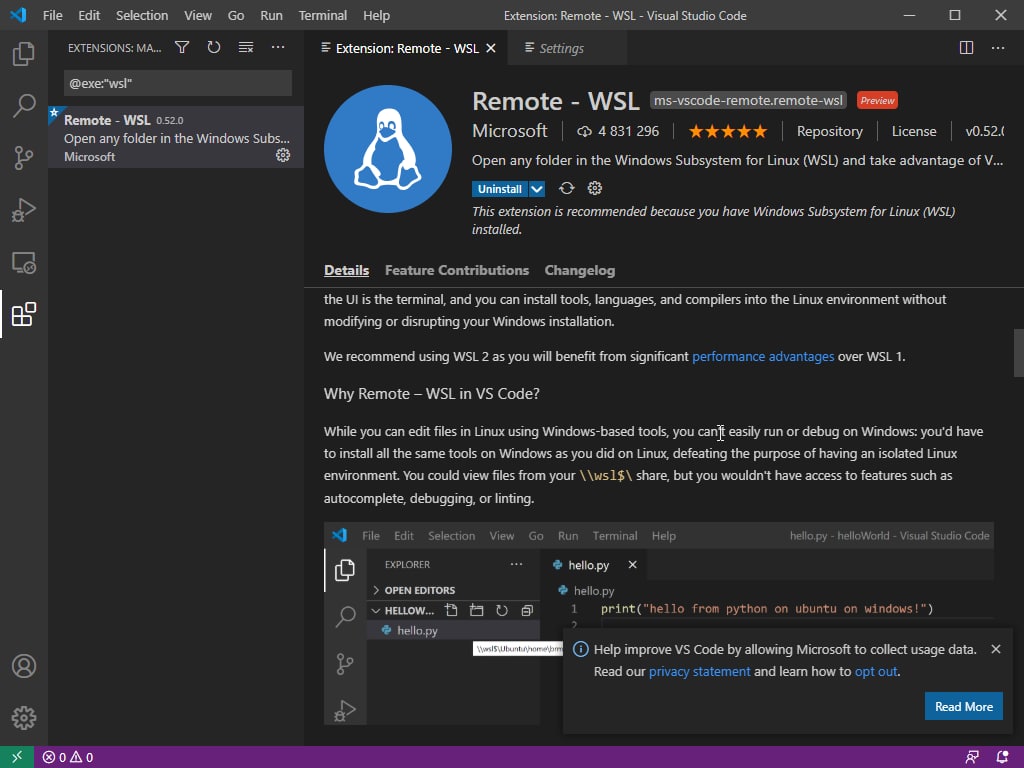Open errors and warnings in status bar
The width and height of the screenshot is (1024, 768).
[68, 757]
